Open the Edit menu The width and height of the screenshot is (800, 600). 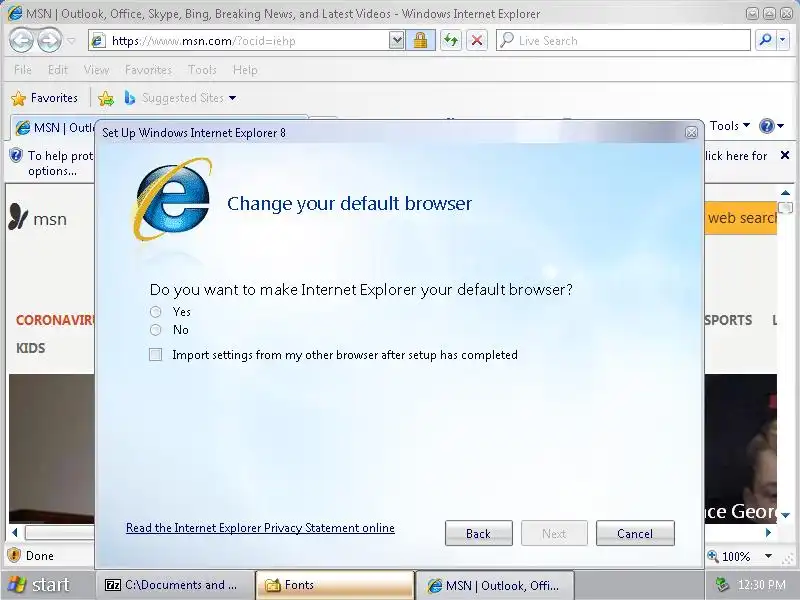(58, 69)
